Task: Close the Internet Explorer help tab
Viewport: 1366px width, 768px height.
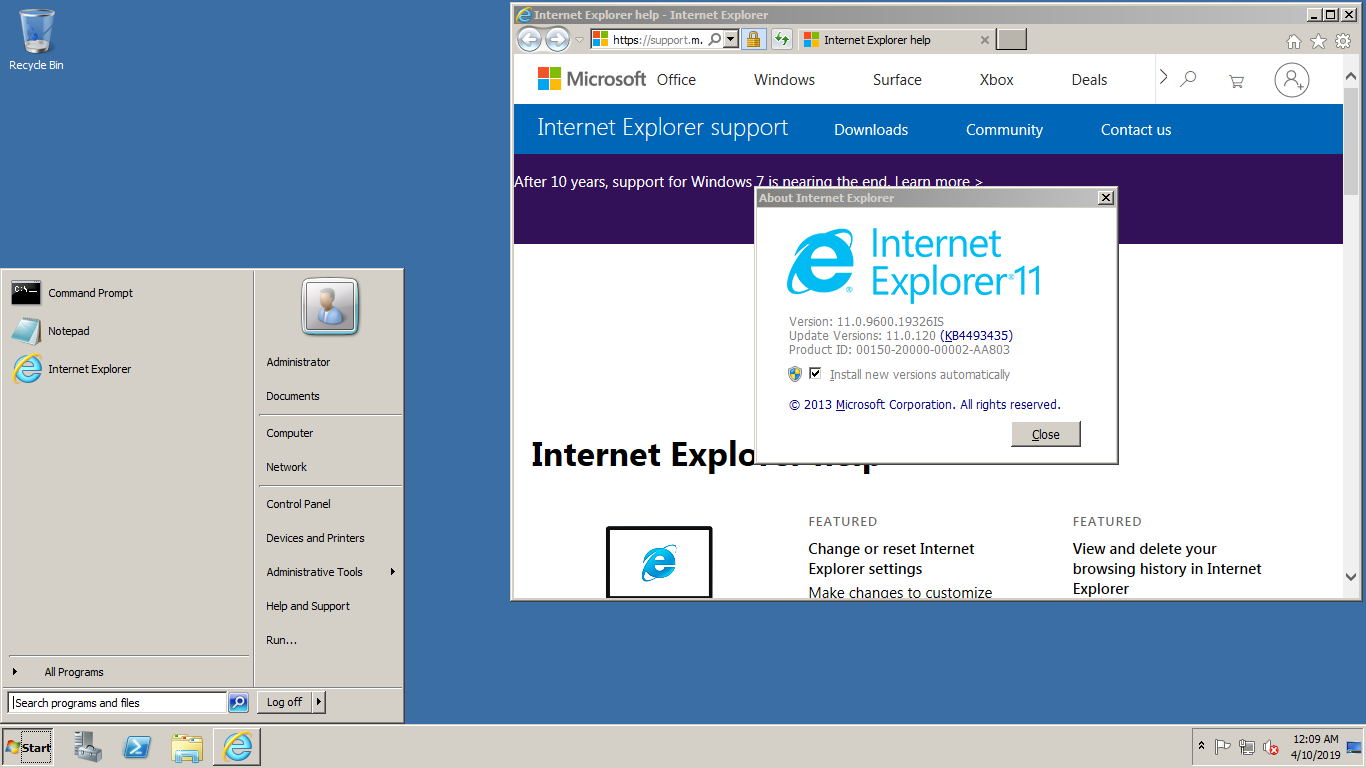Action: (x=985, y=40)
